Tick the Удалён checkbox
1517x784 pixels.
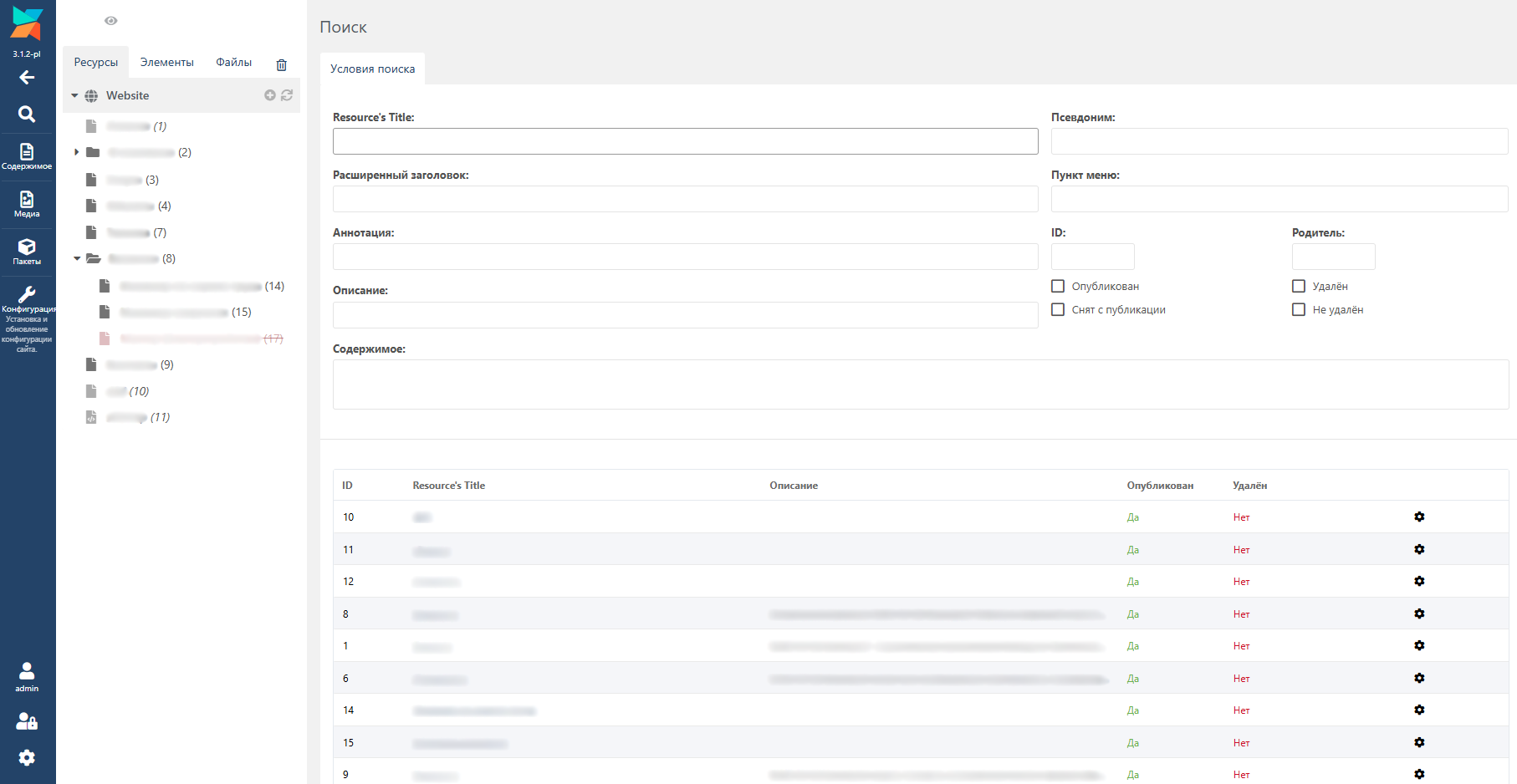point(1299,286)
